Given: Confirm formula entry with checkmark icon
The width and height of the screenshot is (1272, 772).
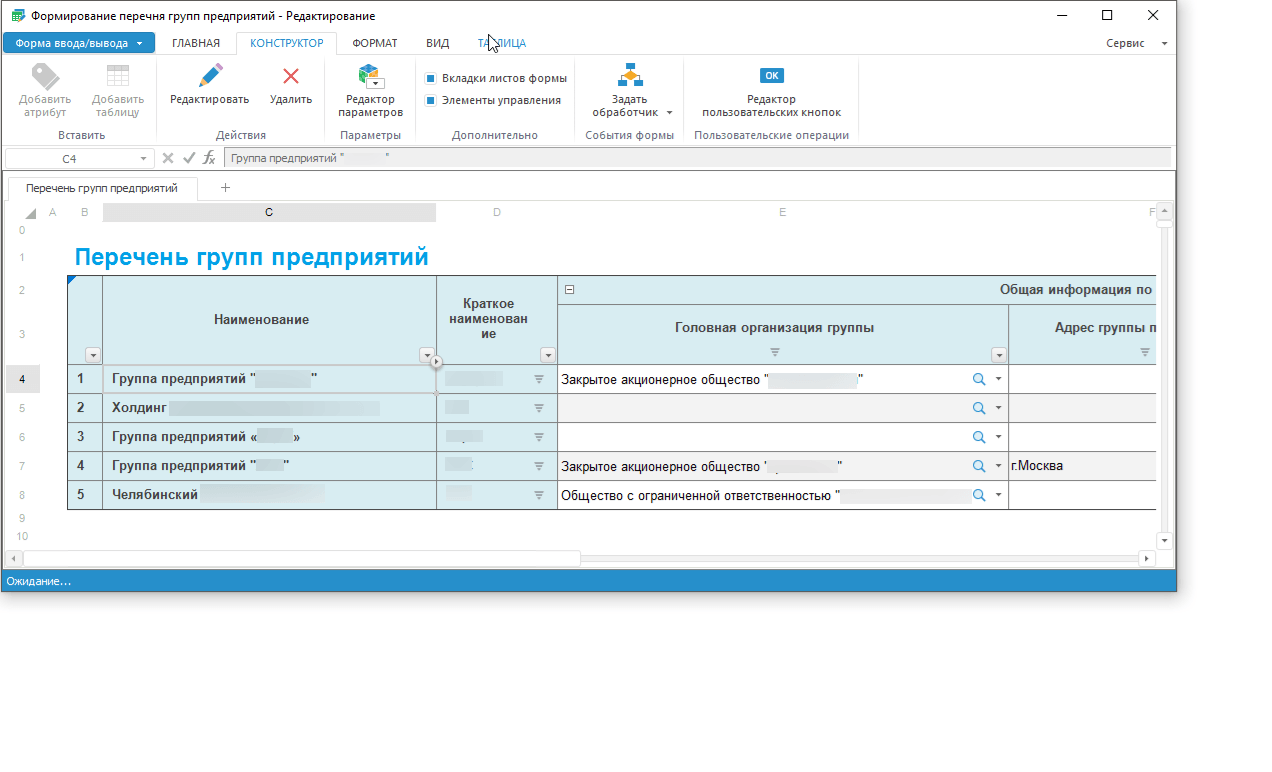Looking at the screenshot, I should tap(188, 158).
